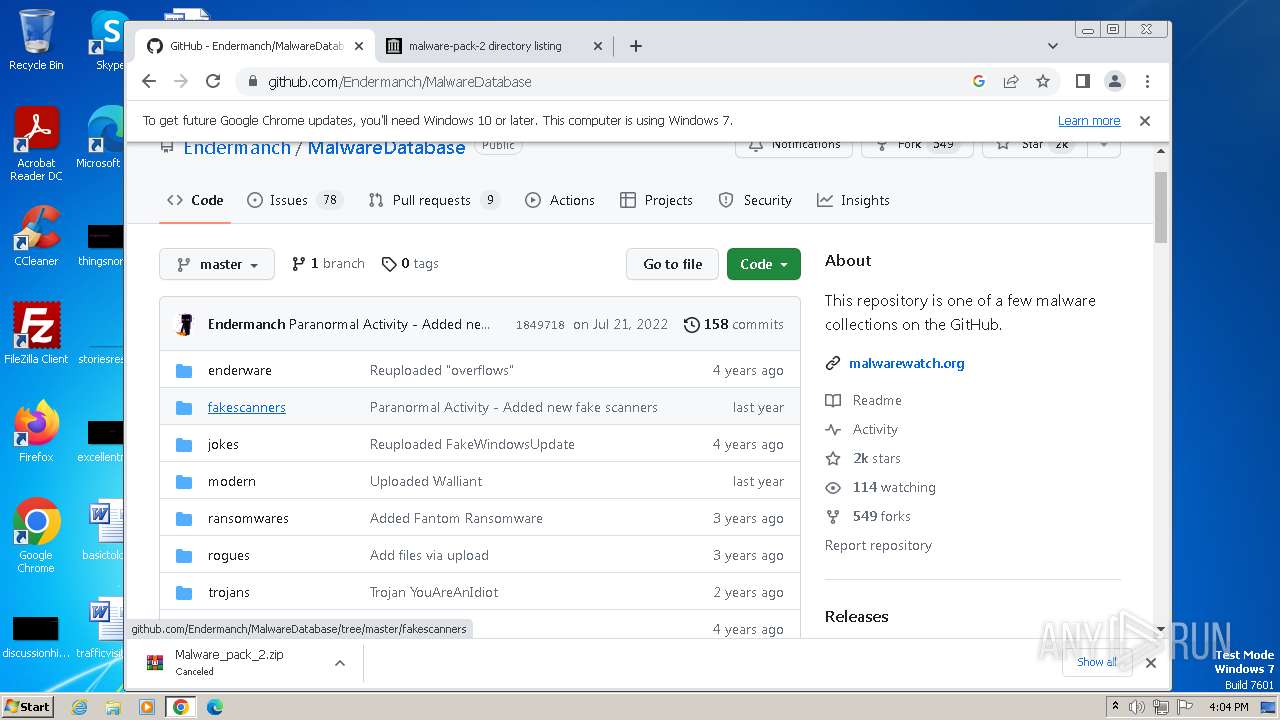This screenshot has height=720, width=1280.
Task: Open the Pull requests tab
Action: [x=433, y=200]
